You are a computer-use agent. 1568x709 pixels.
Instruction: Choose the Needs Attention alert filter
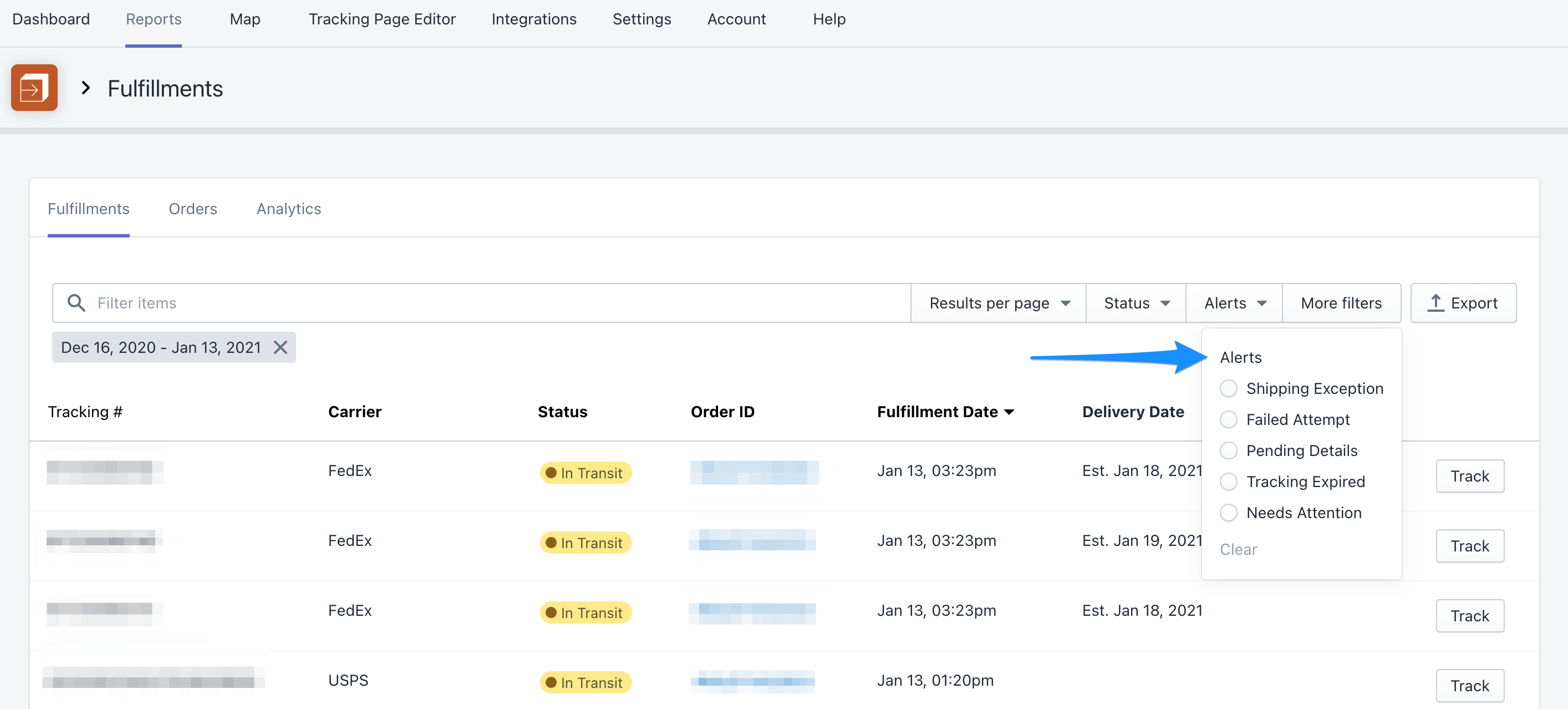click(1228, 513)
